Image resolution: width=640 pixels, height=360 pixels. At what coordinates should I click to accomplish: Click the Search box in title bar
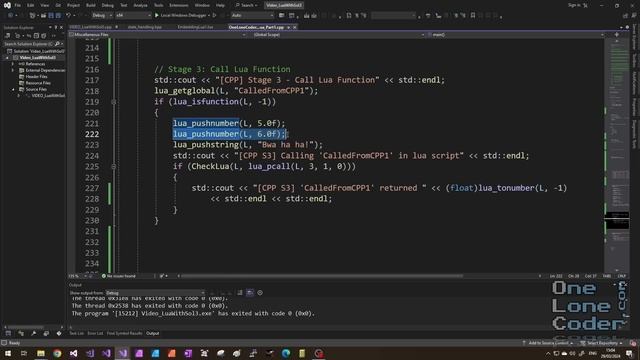pos(246,5)
